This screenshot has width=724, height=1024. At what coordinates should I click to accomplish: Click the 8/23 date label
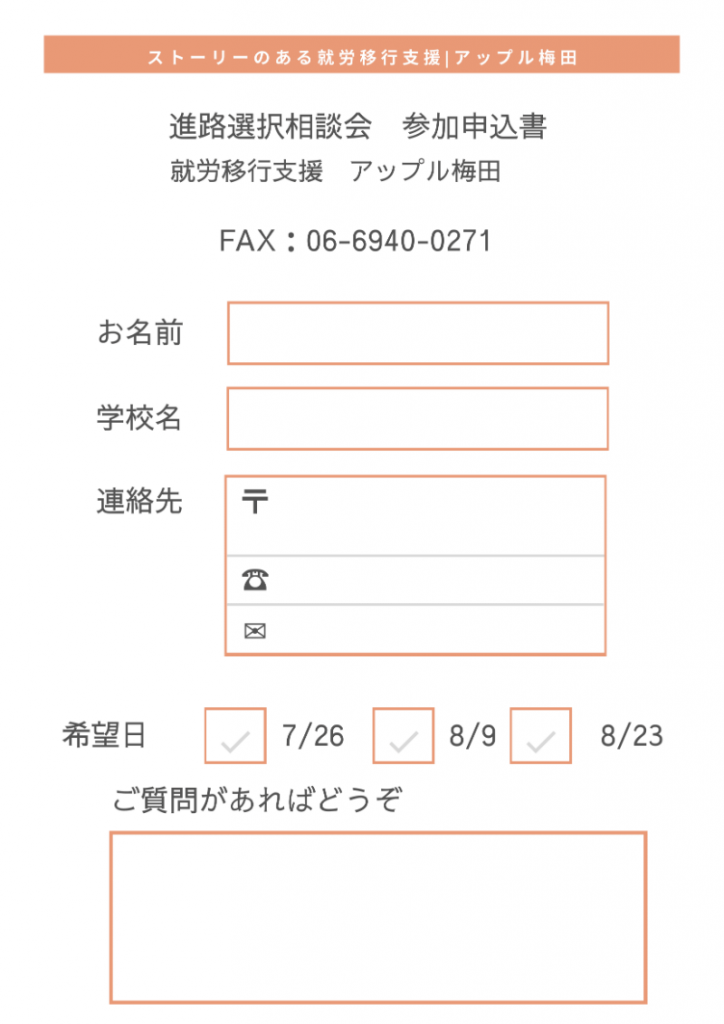point(631,736)
